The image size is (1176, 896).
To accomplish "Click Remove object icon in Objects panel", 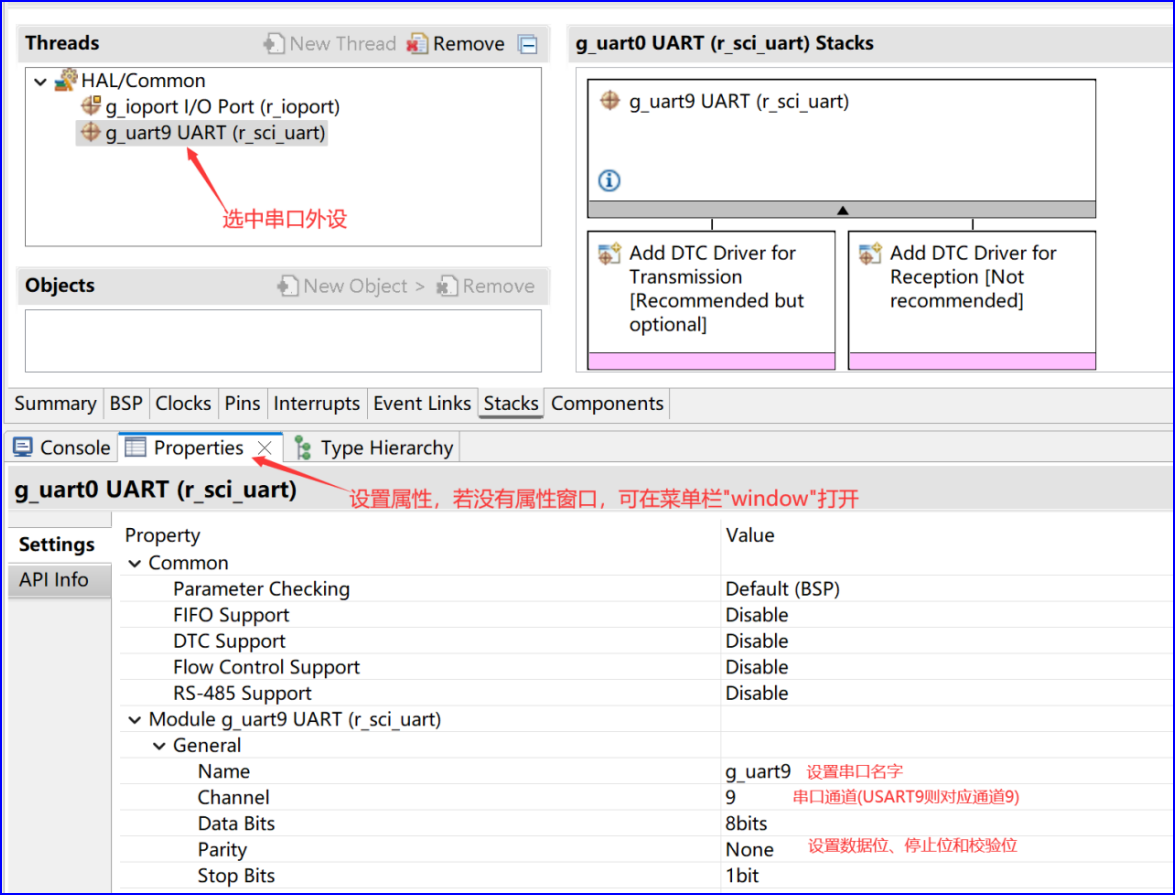I will 447,286.
